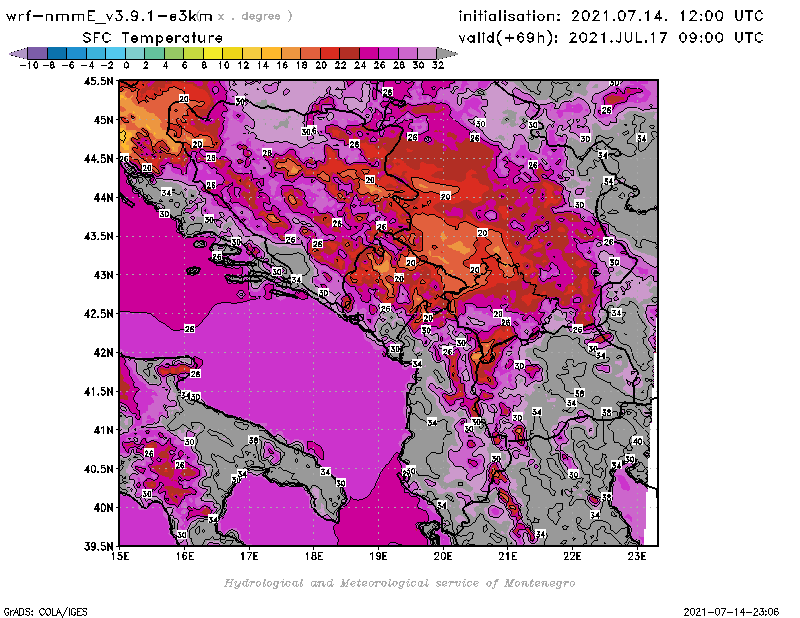Click the -10 label under the color bar
This screenshot has width=800, height=618.
(x=29, y=66)
